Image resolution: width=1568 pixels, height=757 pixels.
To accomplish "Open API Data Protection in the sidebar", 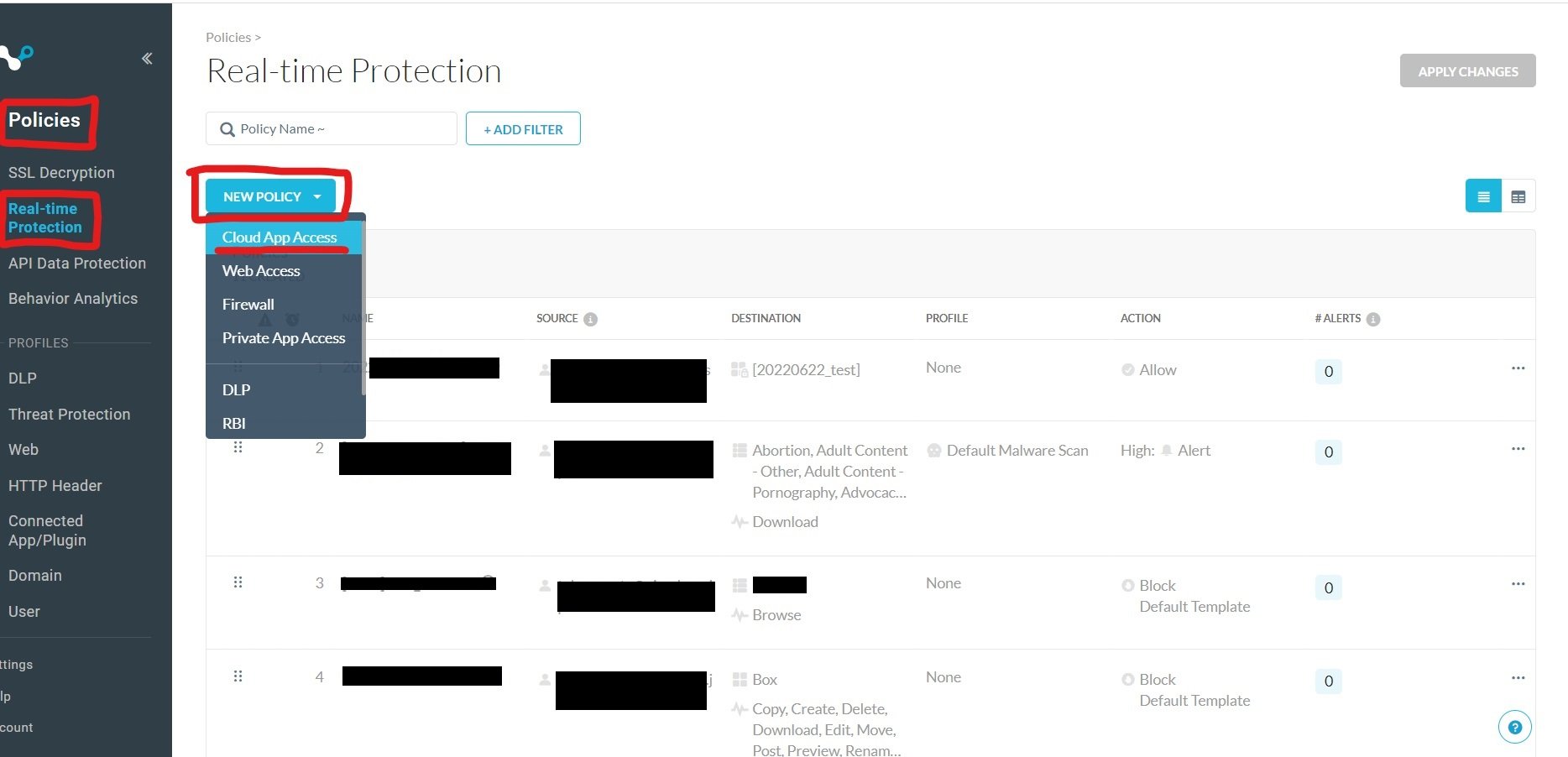I will (x=77, y=264).
